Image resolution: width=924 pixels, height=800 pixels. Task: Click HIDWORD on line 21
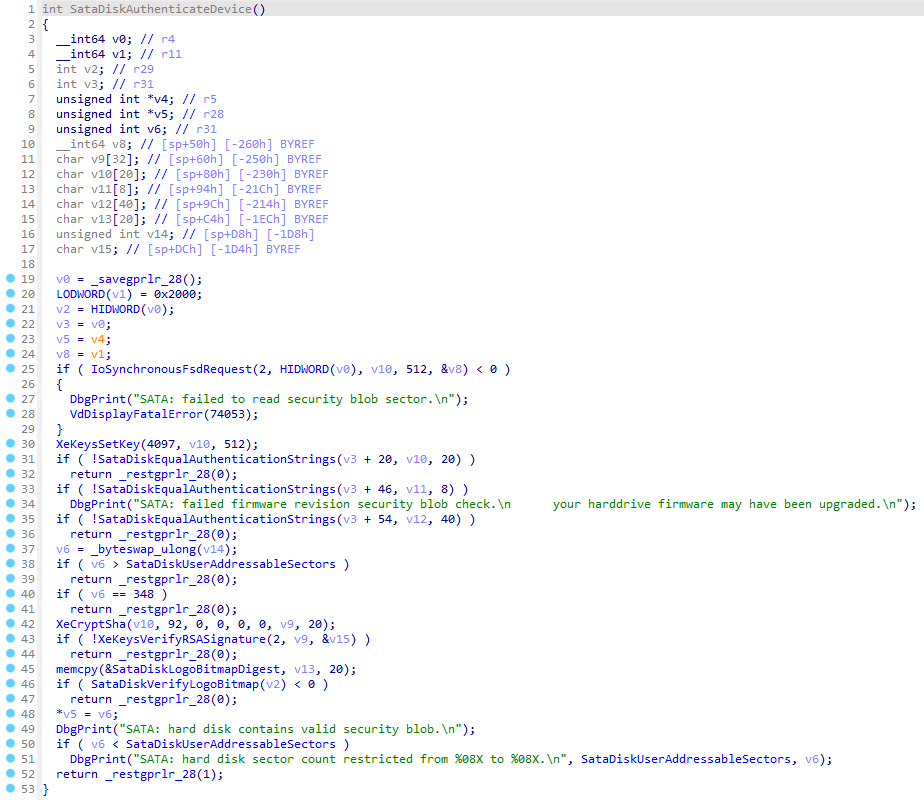(x=115, y=309)
